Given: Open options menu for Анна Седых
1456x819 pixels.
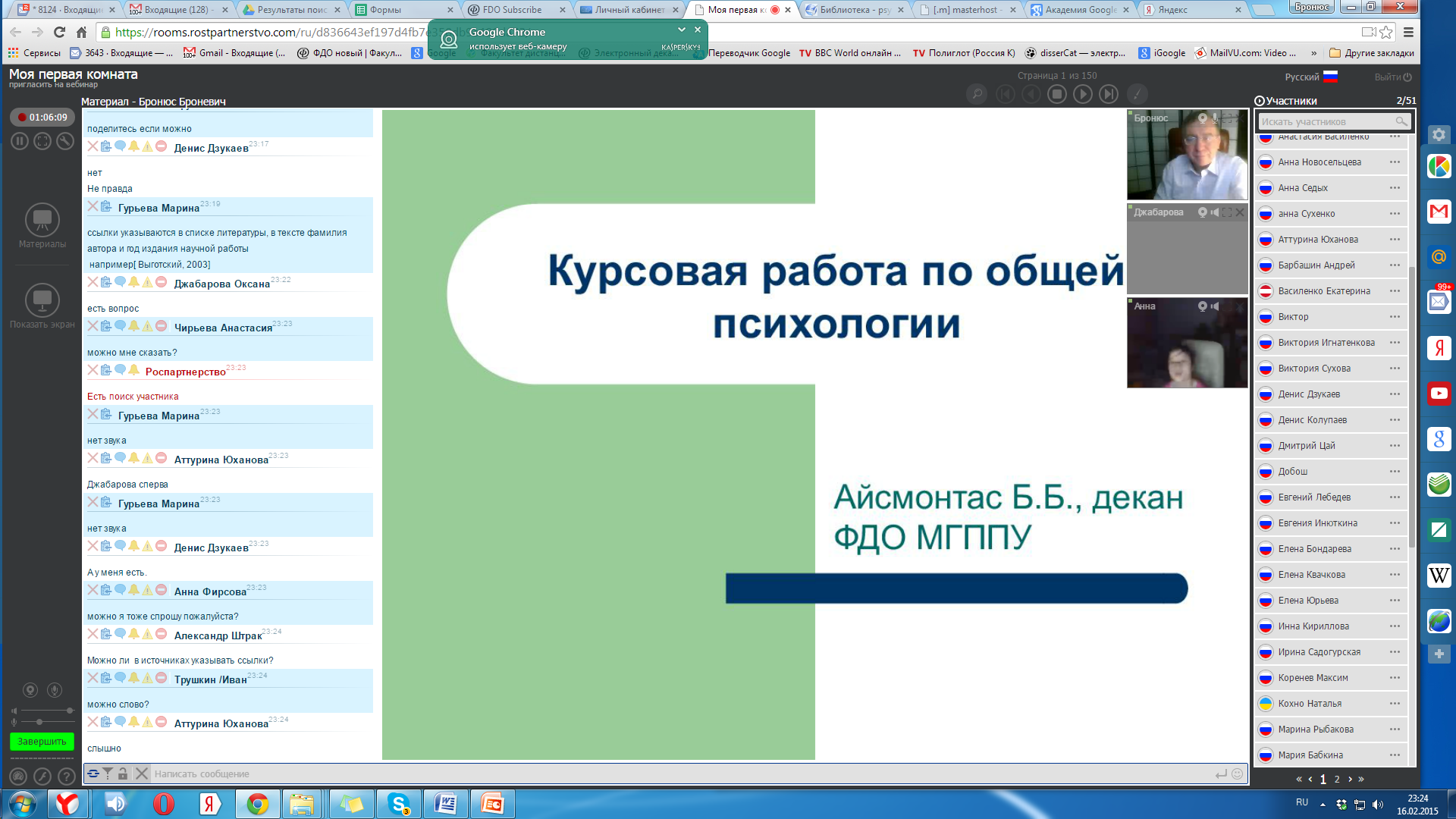Looking at the screenshot, I should [x=1395, y=188].
